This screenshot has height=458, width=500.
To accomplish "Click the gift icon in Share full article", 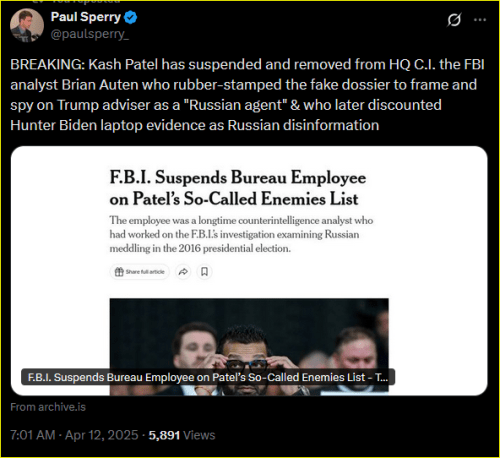I will (119, 272).
